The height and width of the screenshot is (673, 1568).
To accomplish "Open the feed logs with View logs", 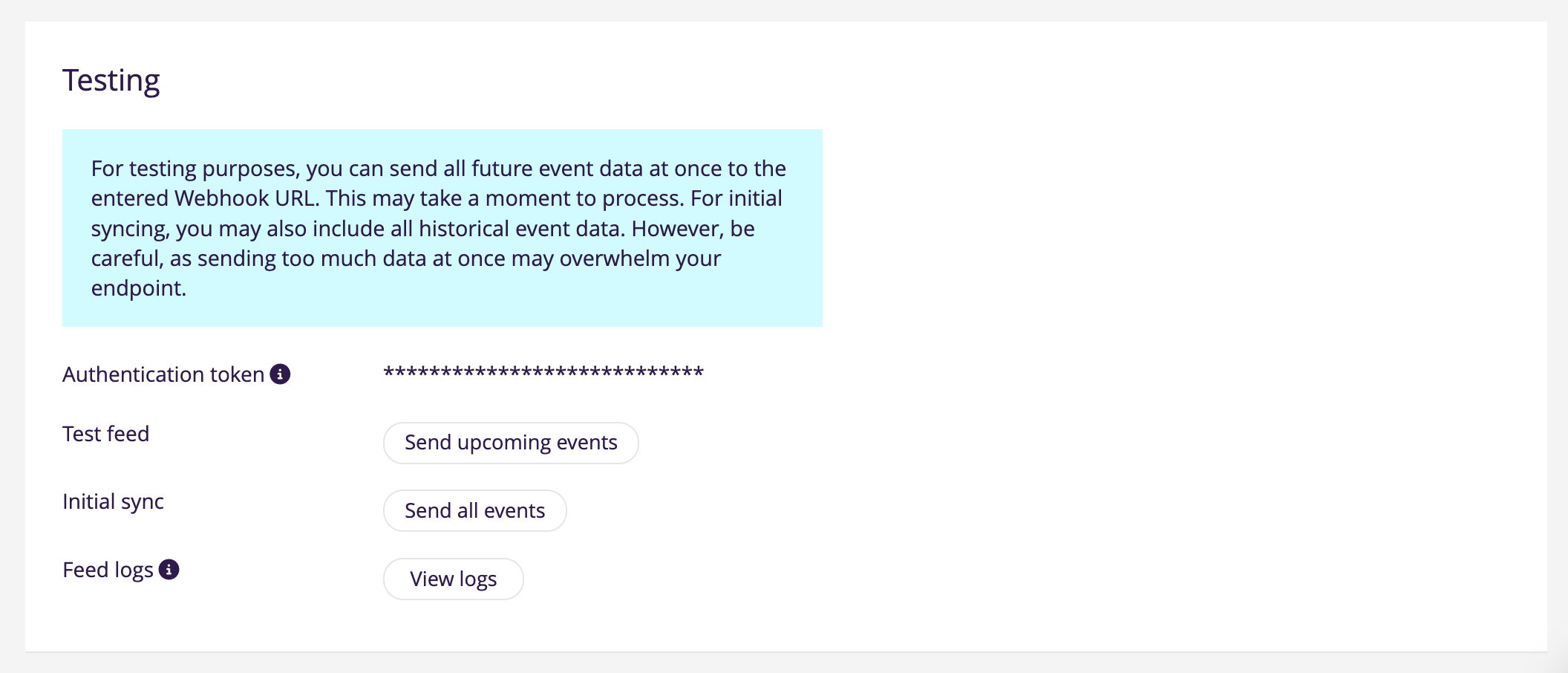I will [x=453, y=579].
